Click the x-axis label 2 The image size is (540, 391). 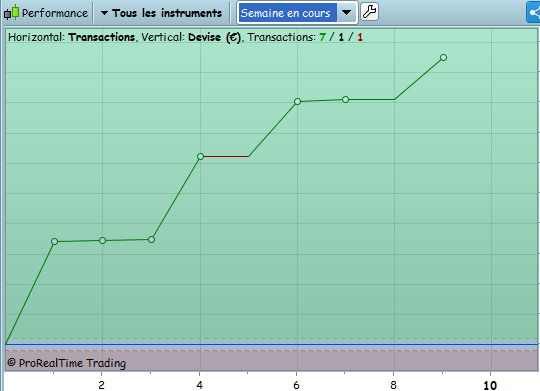click(x=101, y=384)
